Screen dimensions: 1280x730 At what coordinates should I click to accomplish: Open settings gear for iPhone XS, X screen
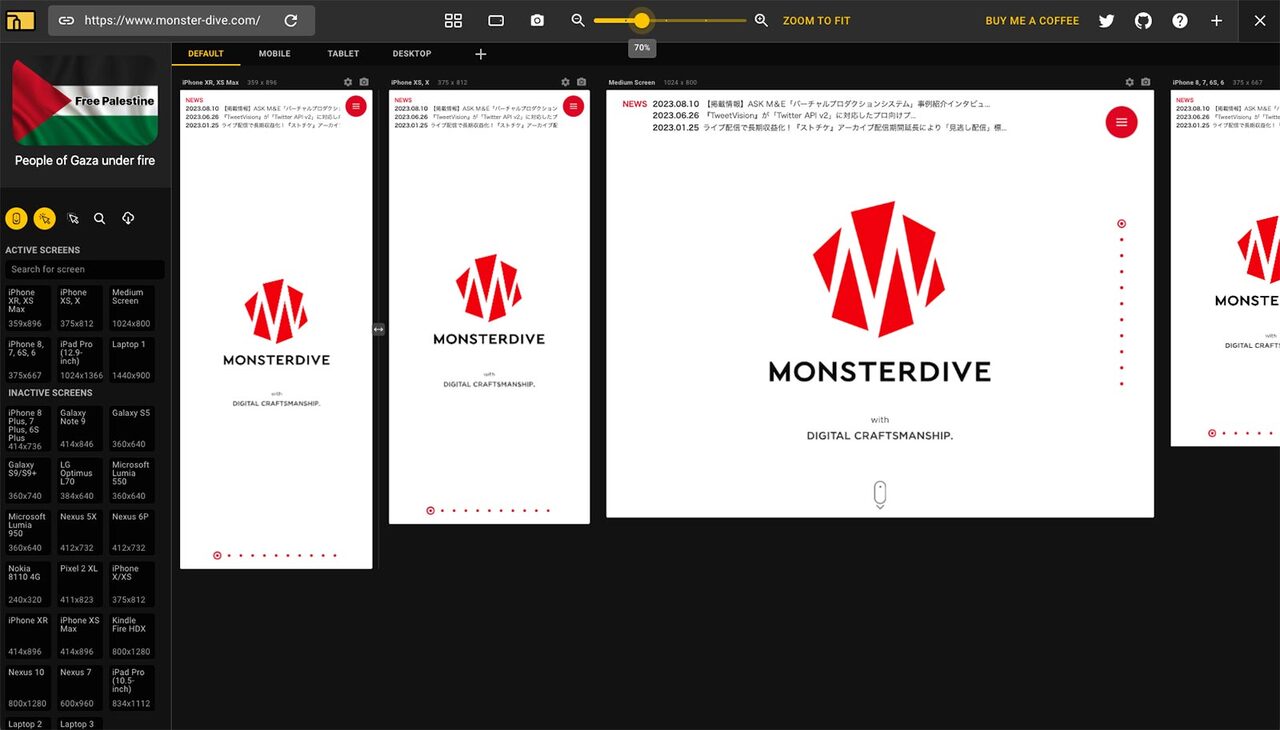click(565, 82)
